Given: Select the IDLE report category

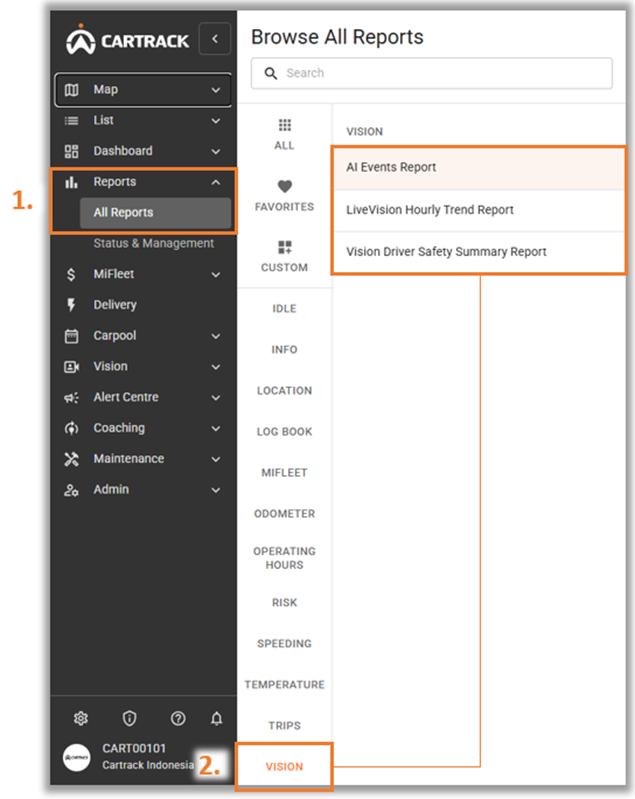Looking at the screenshot, I should (x=284, y=309).
